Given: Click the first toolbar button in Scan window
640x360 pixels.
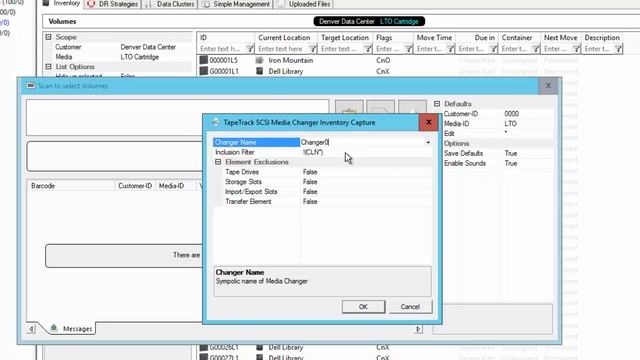Looking at the screenshot, I should pyautogui.click(x=349, y=108).
